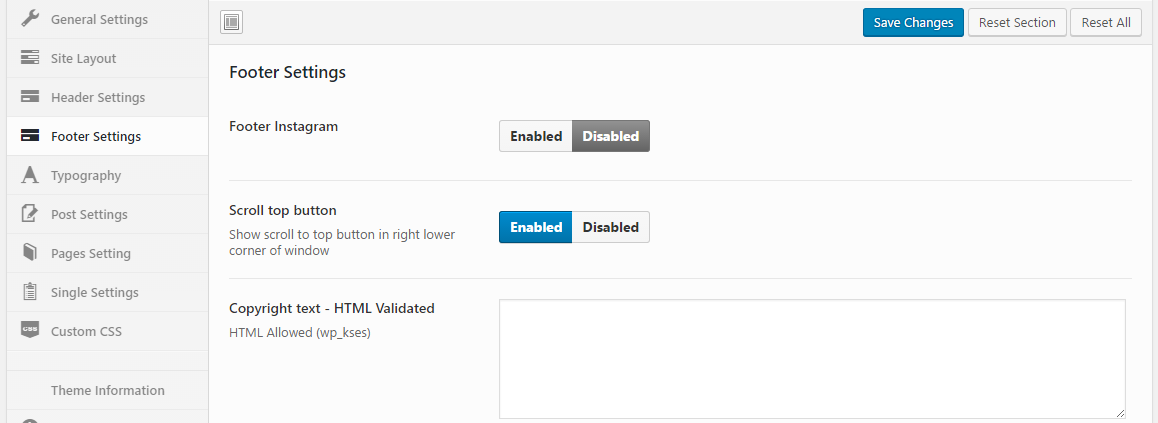Click into the Copyright text field

[x=812, y=358]
